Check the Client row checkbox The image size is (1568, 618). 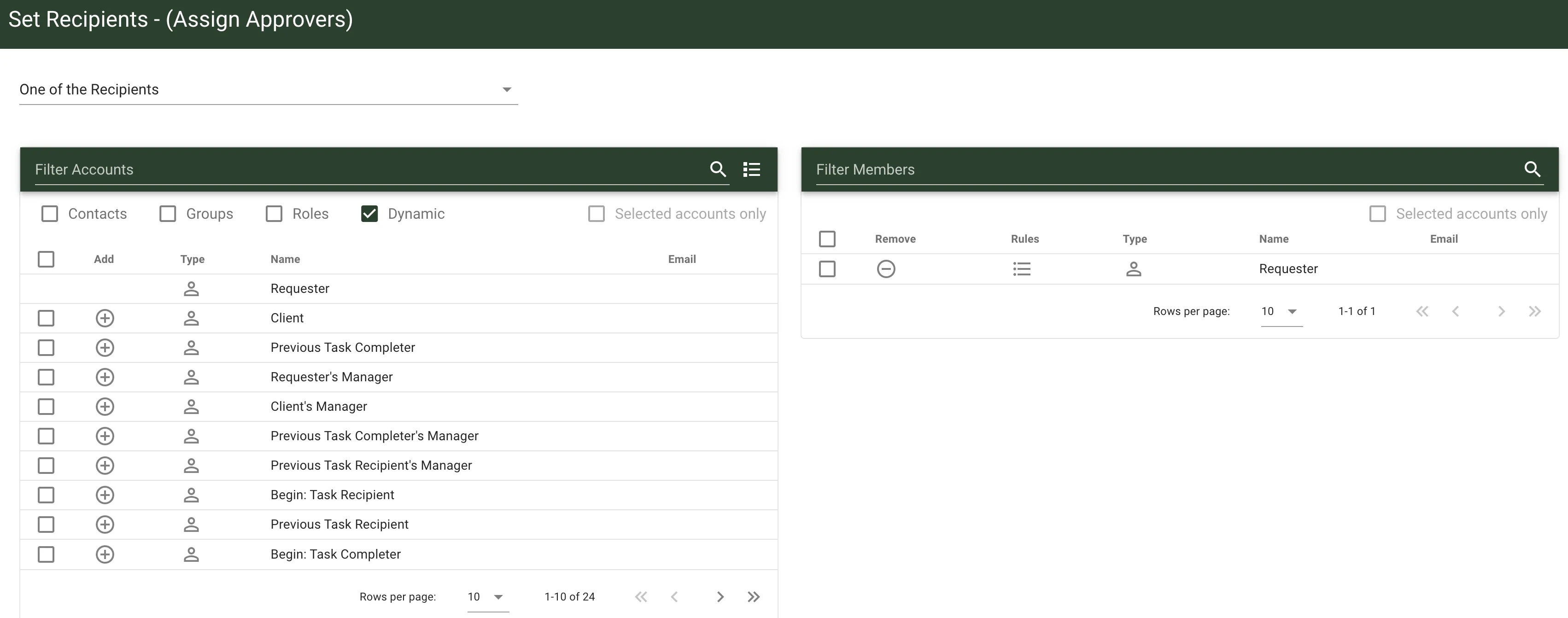tap(46, 318)
